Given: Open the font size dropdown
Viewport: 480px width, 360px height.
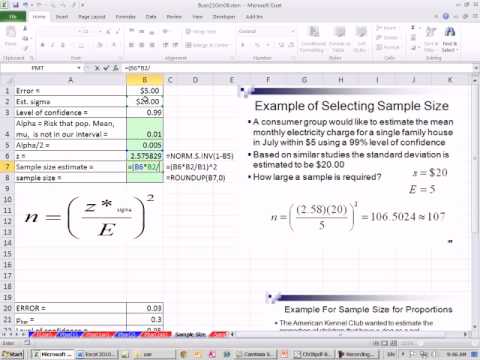Looking at the screenshot, I should pos(100,32).
